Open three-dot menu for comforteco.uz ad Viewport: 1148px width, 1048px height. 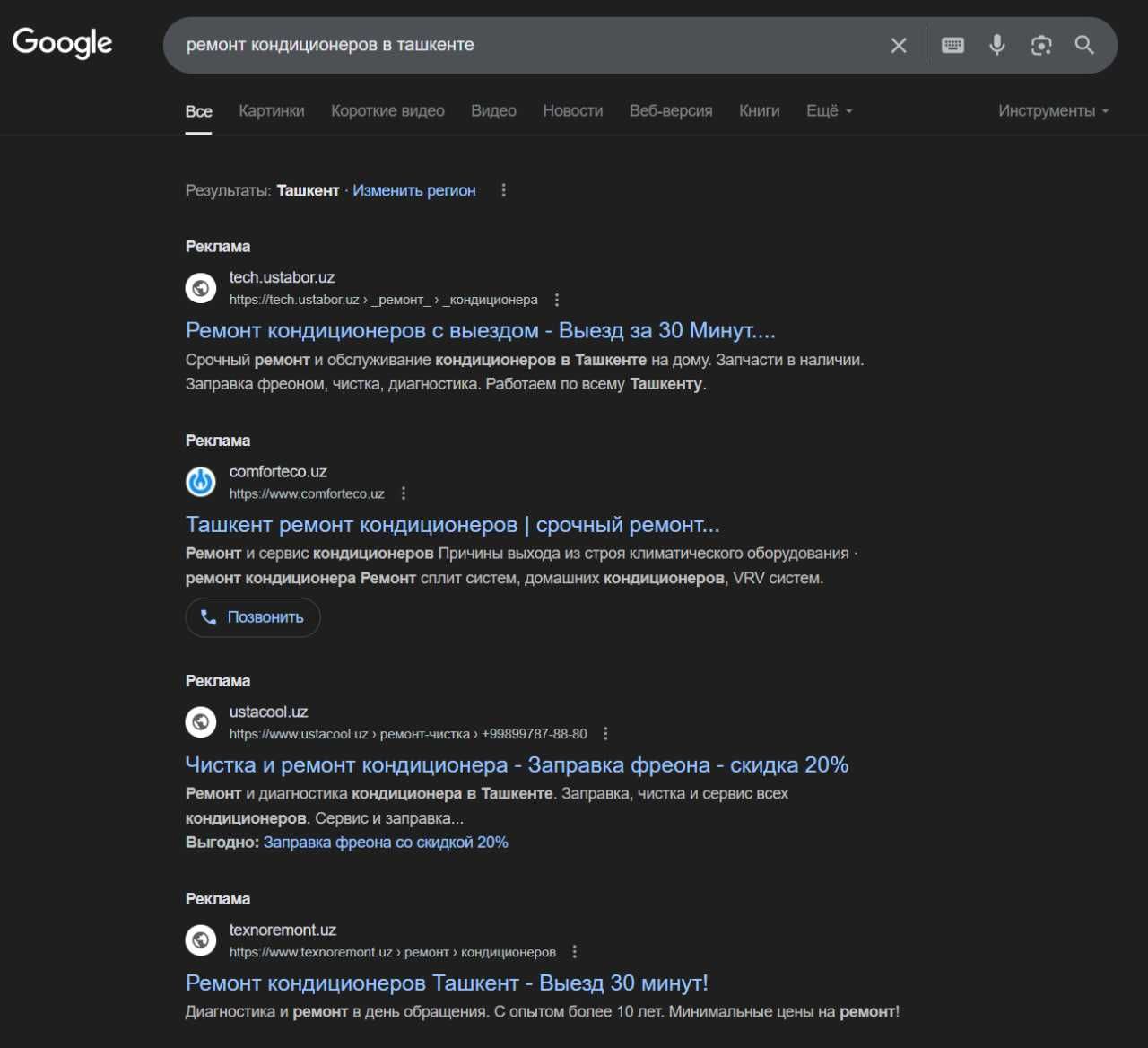click(x=404, y=493)
